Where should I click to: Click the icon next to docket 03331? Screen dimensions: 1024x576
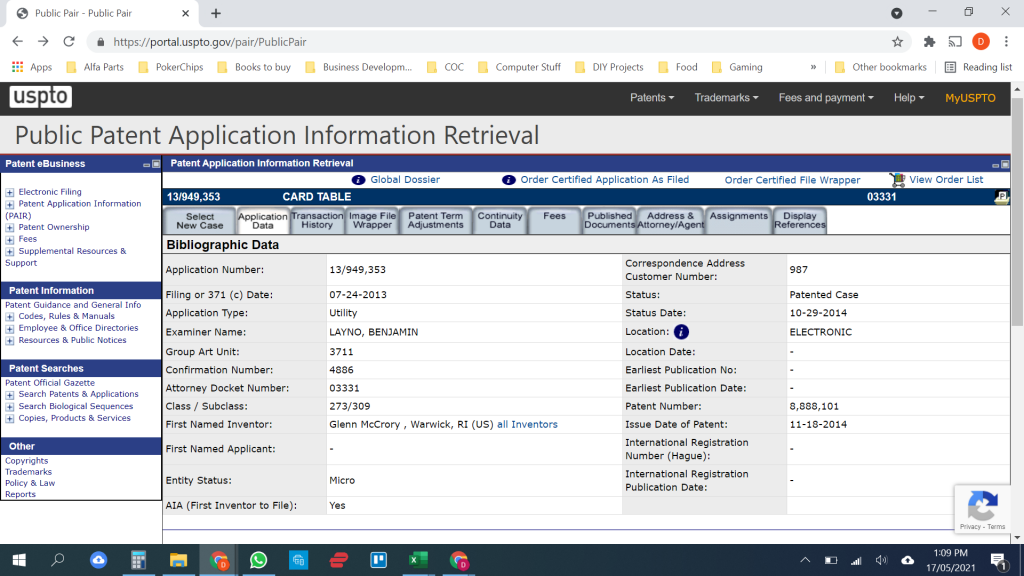tap(1001, 197)
